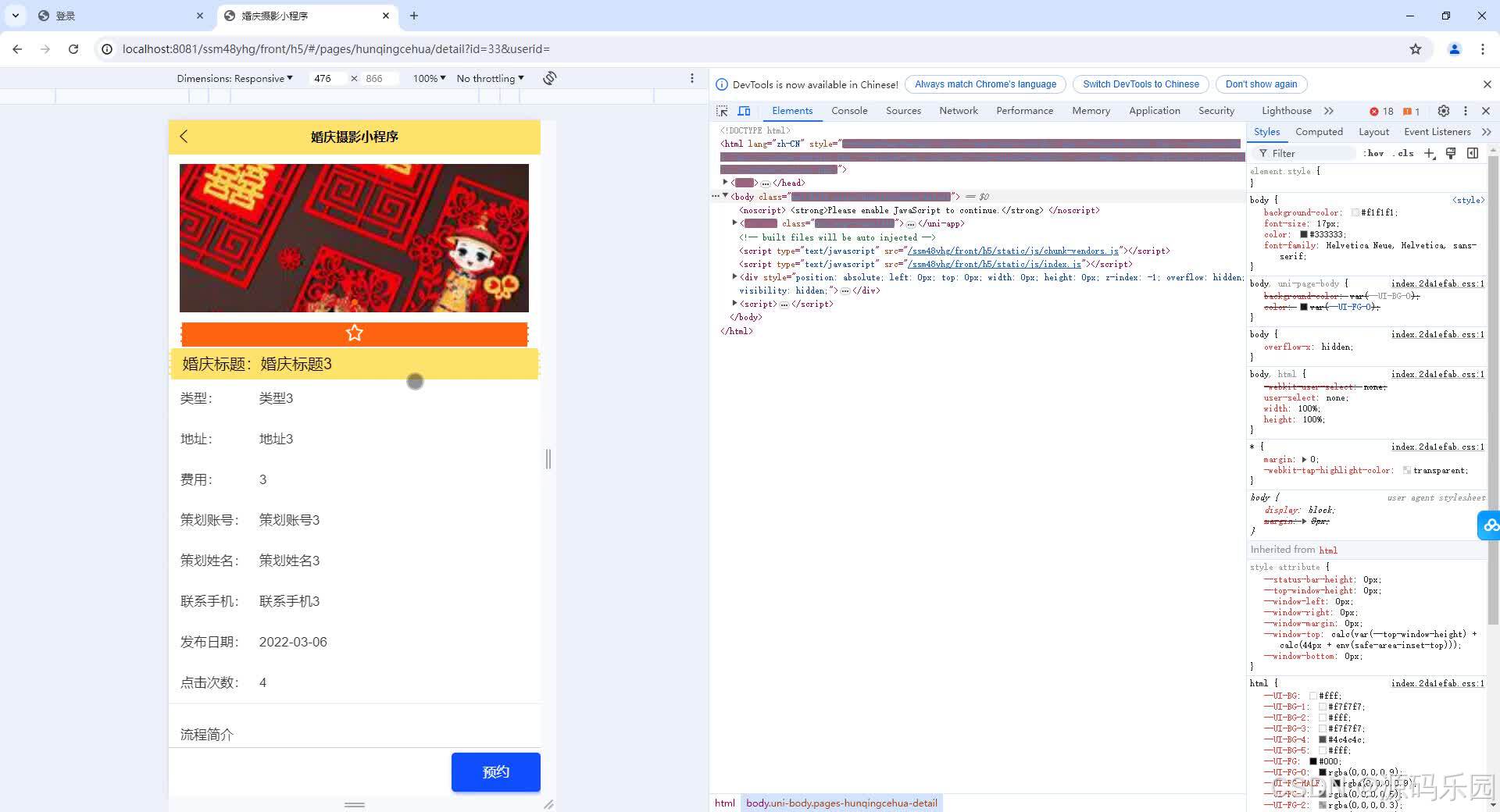
Task: Click the rotate screen orientation icon
Action: tap(550, 78)
